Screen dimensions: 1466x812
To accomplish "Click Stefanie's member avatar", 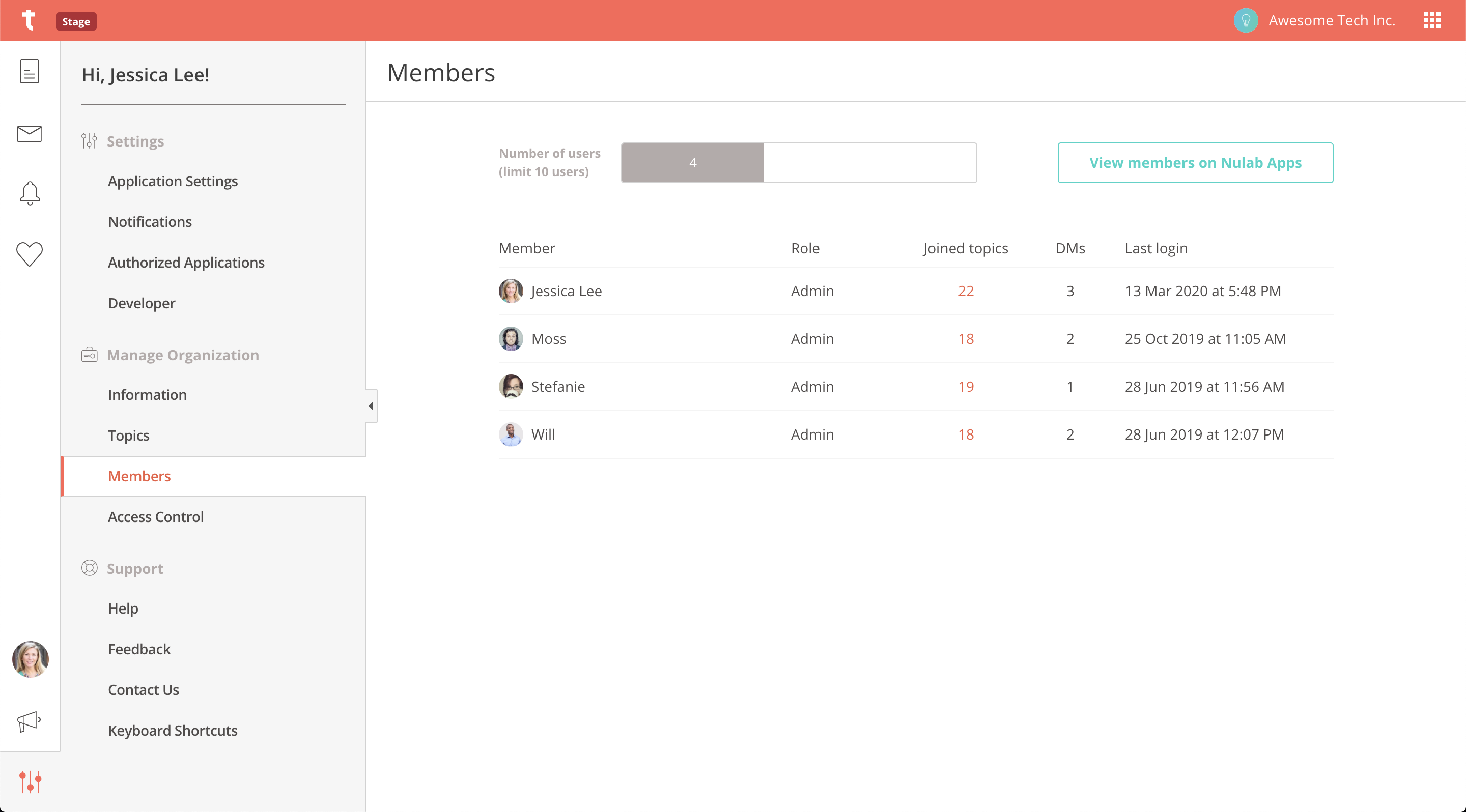I will [511, 387].
